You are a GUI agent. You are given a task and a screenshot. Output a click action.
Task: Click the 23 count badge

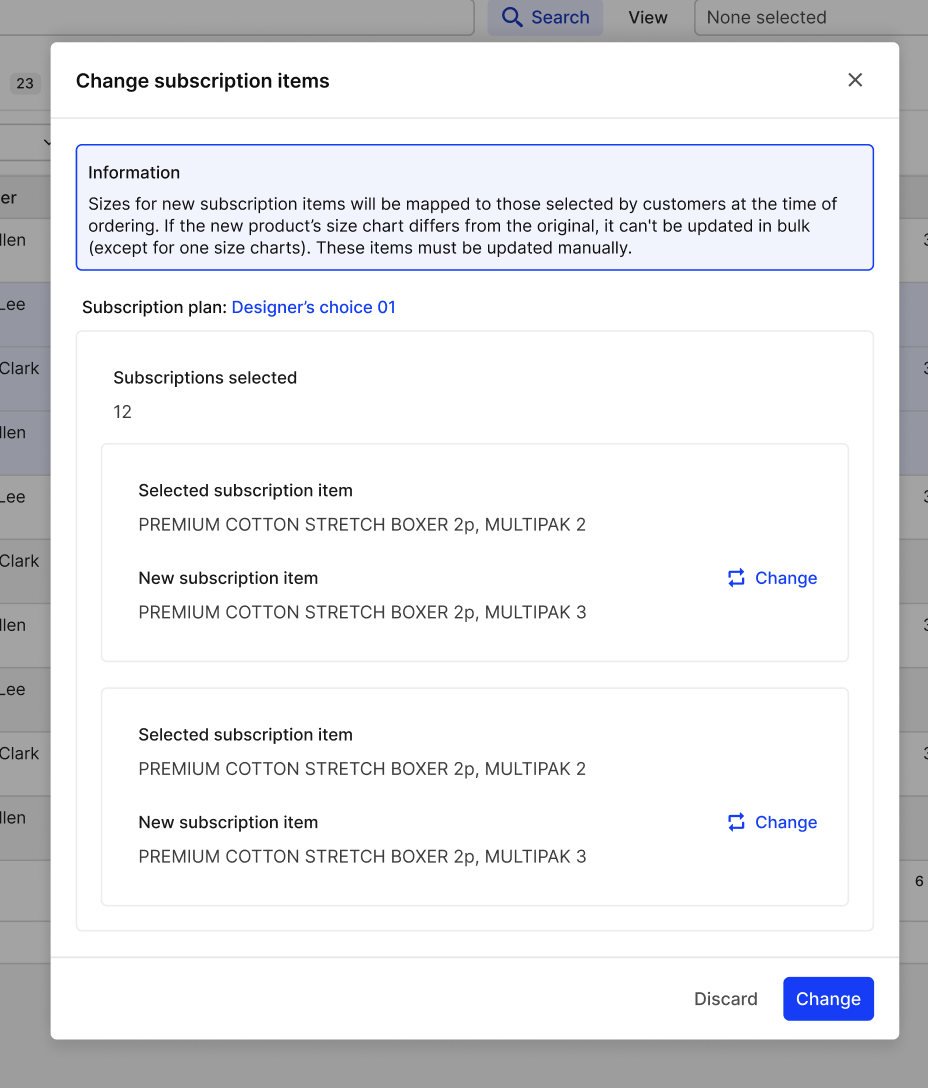25,84
